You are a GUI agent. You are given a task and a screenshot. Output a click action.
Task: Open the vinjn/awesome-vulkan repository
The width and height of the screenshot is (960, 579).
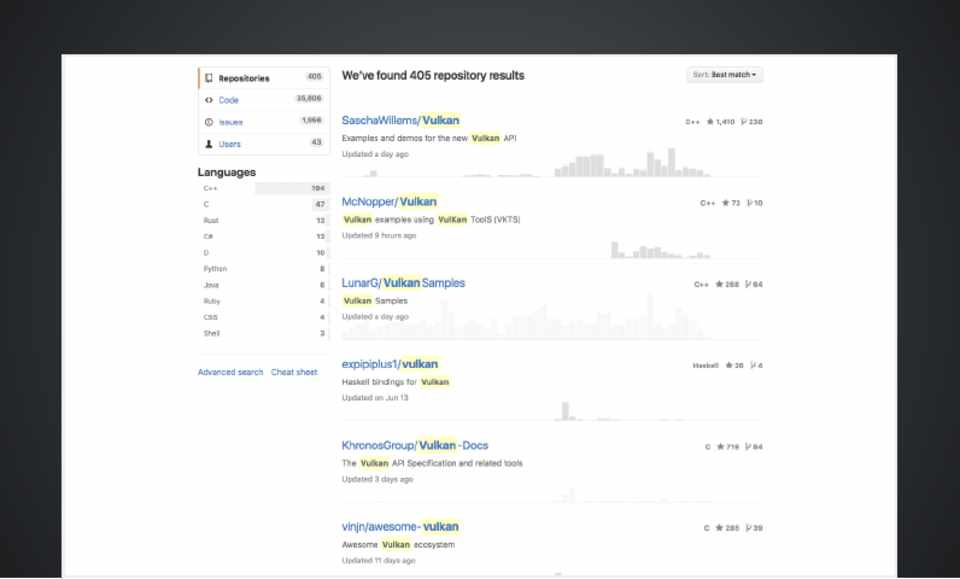pyautogui.click(x=400, y=527)
